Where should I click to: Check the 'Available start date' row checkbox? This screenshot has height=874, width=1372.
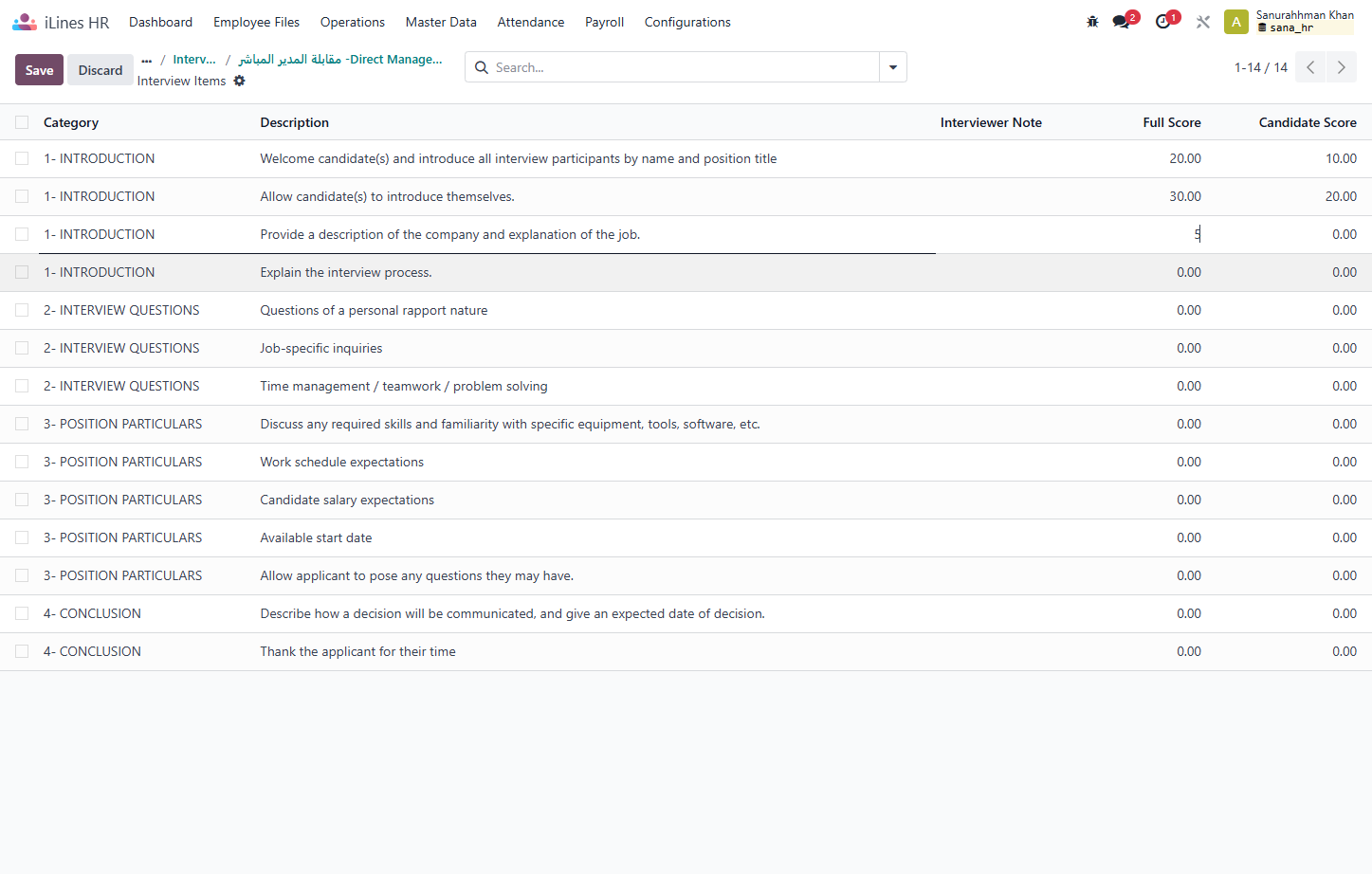22,537
